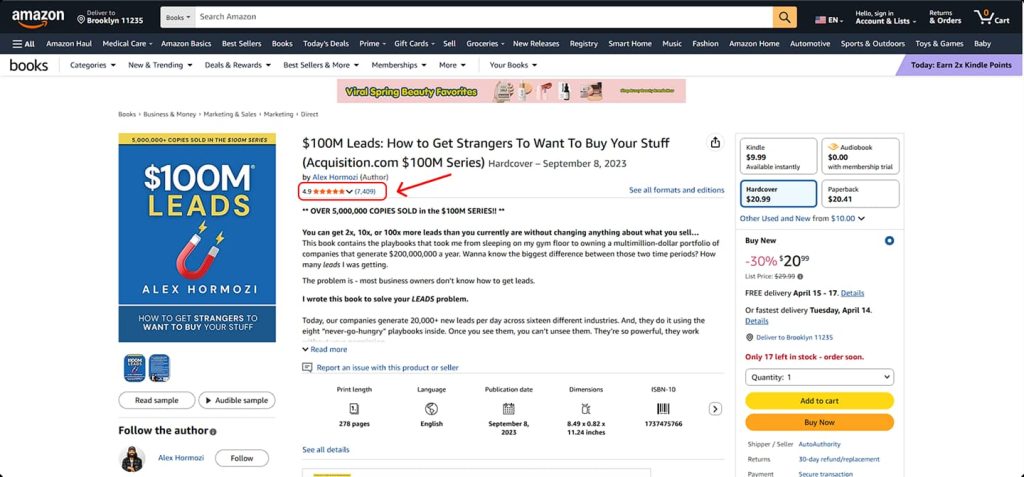Click the back cover thumbnail
This screenshot has height=477, width=1024.
point(159,368)
